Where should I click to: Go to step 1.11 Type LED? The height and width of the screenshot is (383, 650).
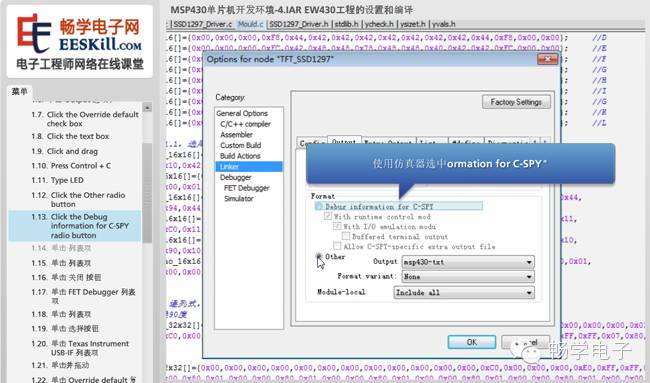pyautogui.click(x=57, y=180)
